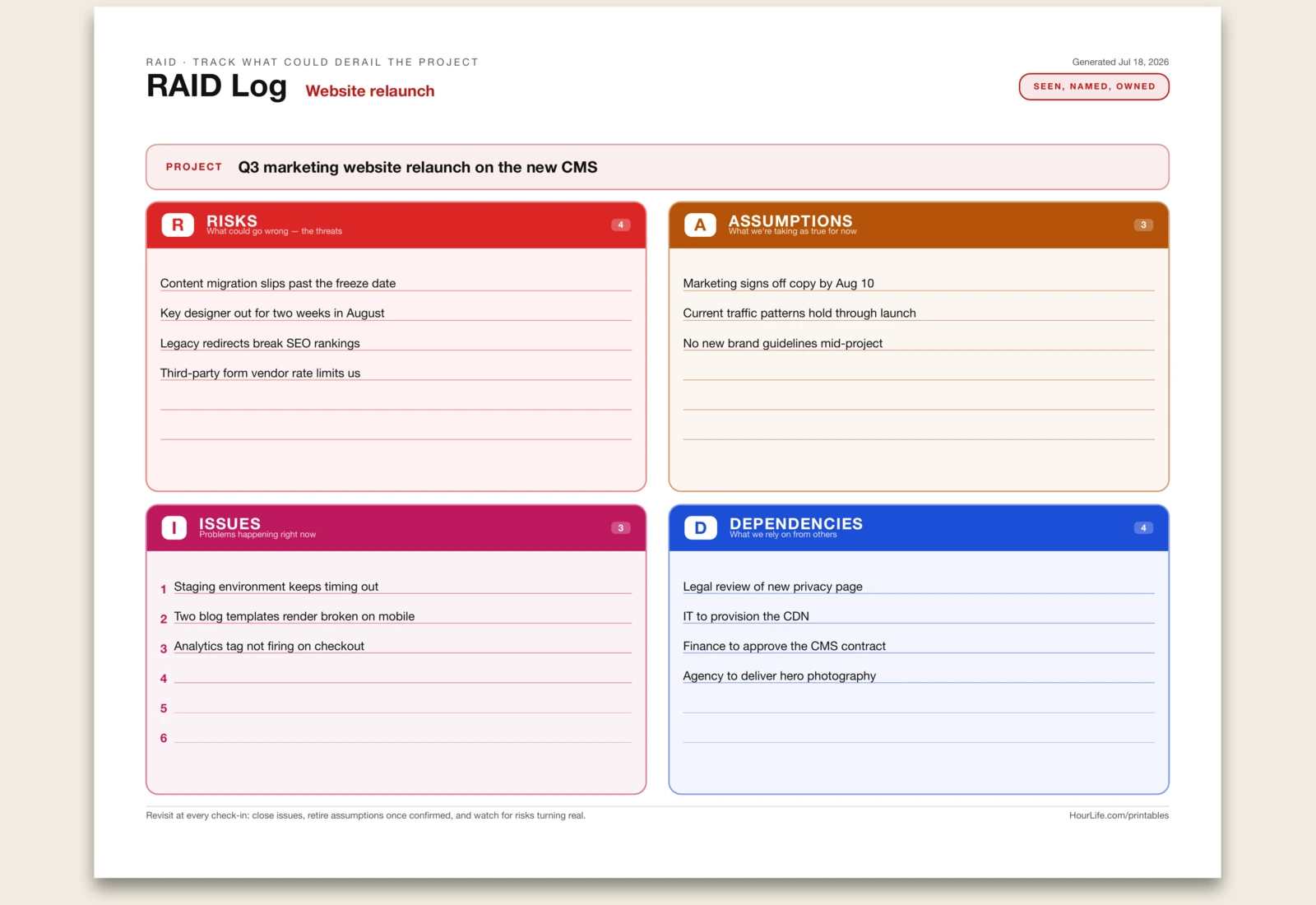
Task: Click 'Content migration slips past the freeze date'
Action: (278, 283)
